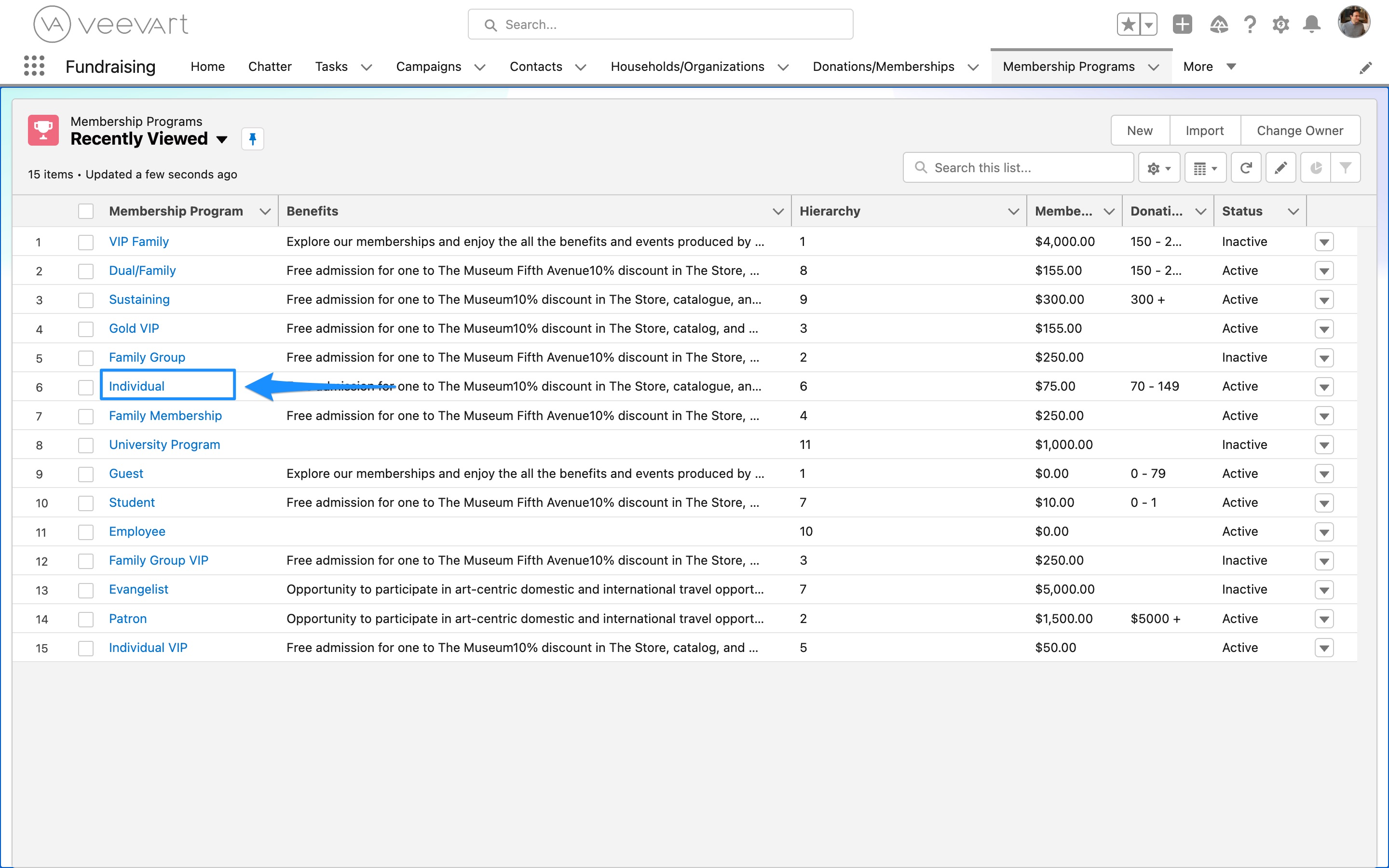Viewport: 1389px width, 868px height.
Task: Tick the checkbox next to Student
Action: click(85, 503)
